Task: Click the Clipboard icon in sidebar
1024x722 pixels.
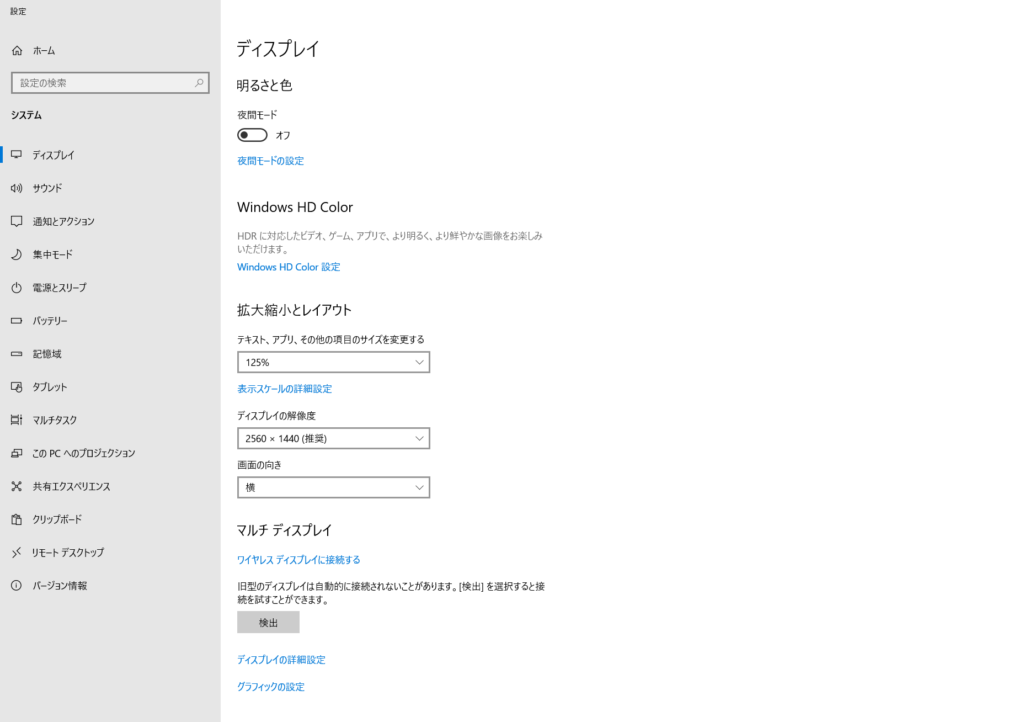Action: point(16,519)
